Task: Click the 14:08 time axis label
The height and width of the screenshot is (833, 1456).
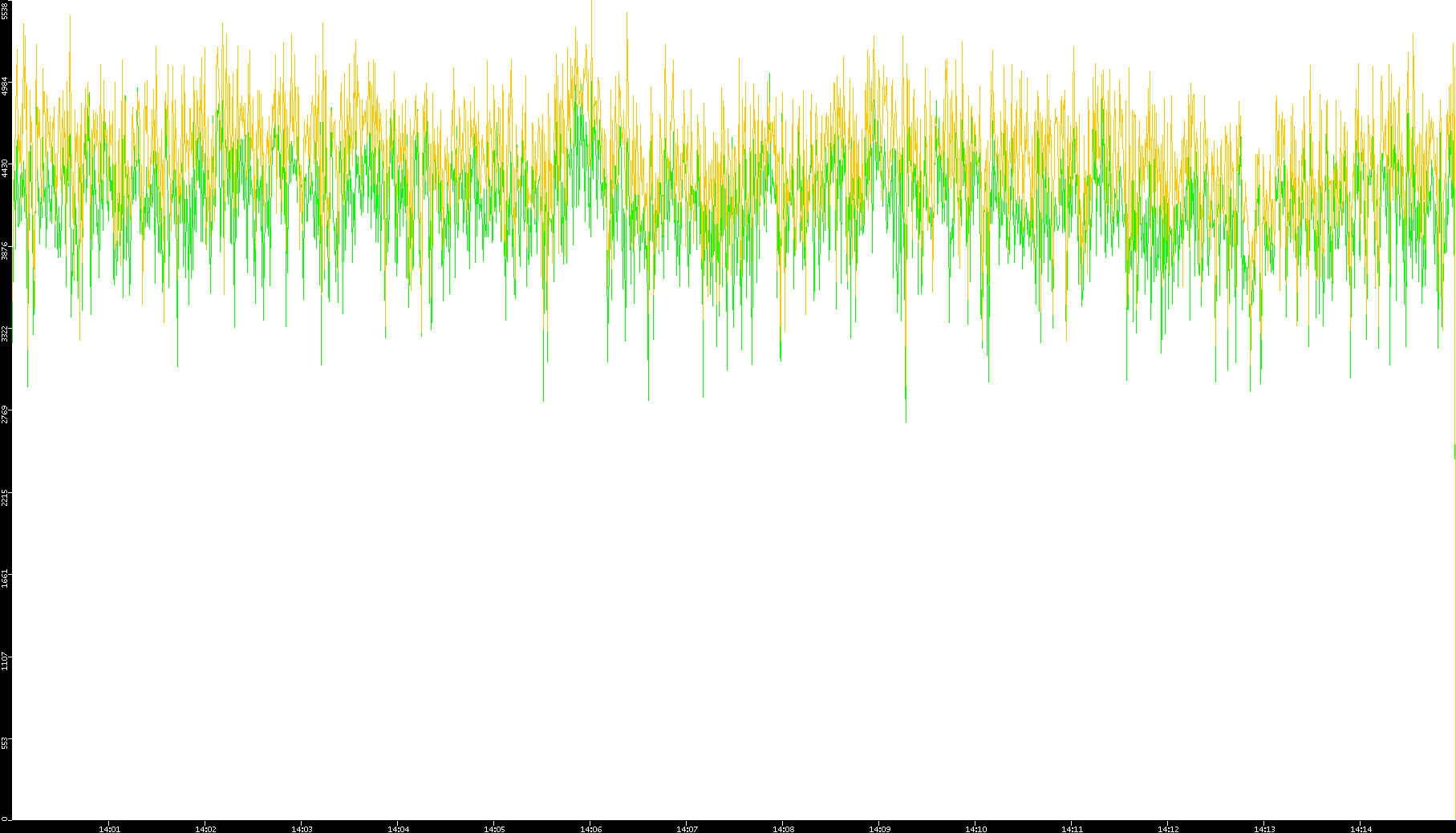Action: (783, 829)
